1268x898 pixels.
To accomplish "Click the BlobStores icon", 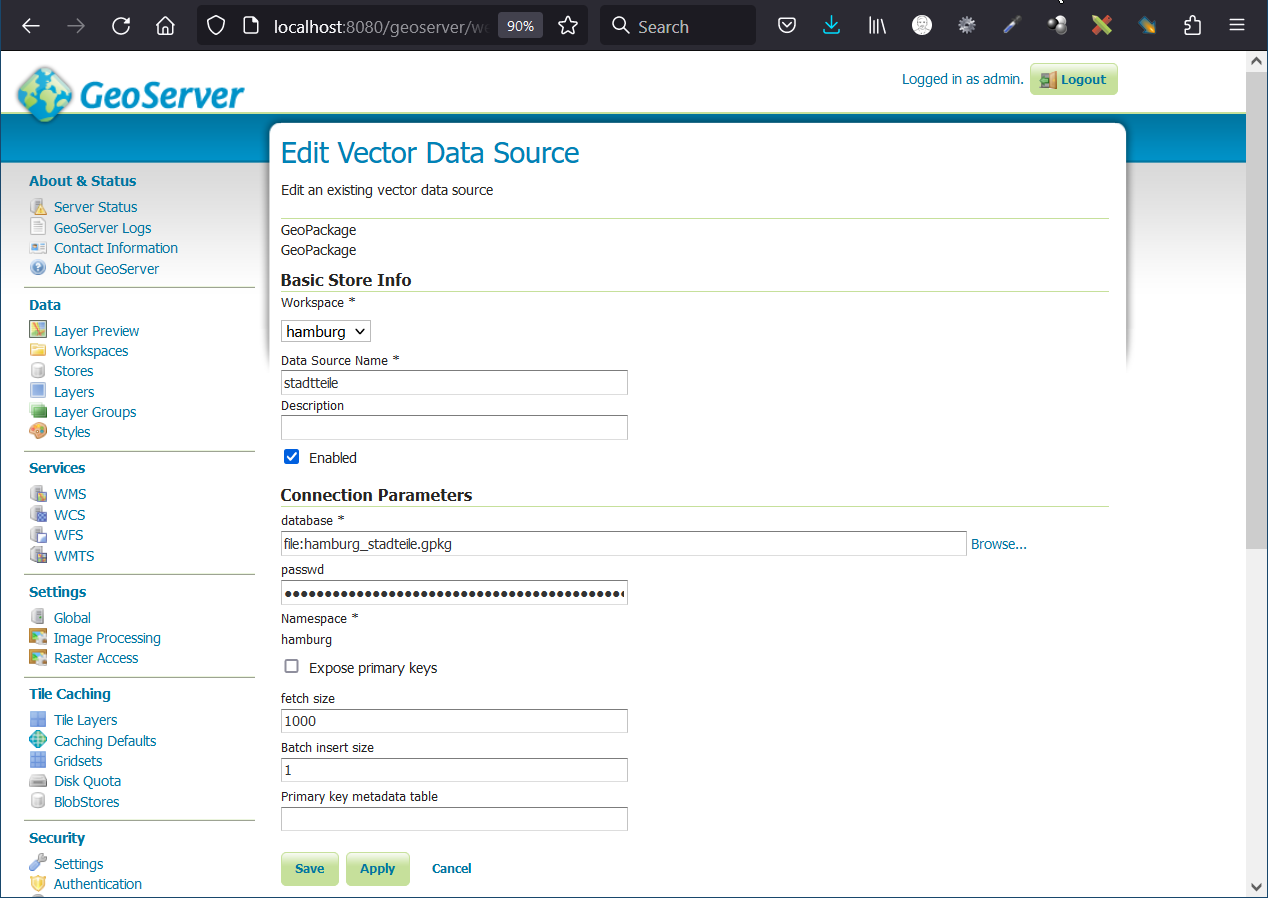I will click(x=38, y=801).
